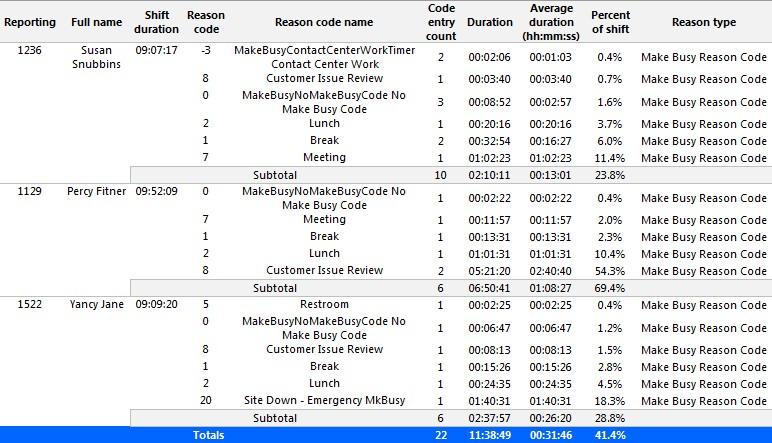Viewport: 772px width, 443px height.
Task: Select the Yancy Jane name cell
Action: tap(96, 304)
